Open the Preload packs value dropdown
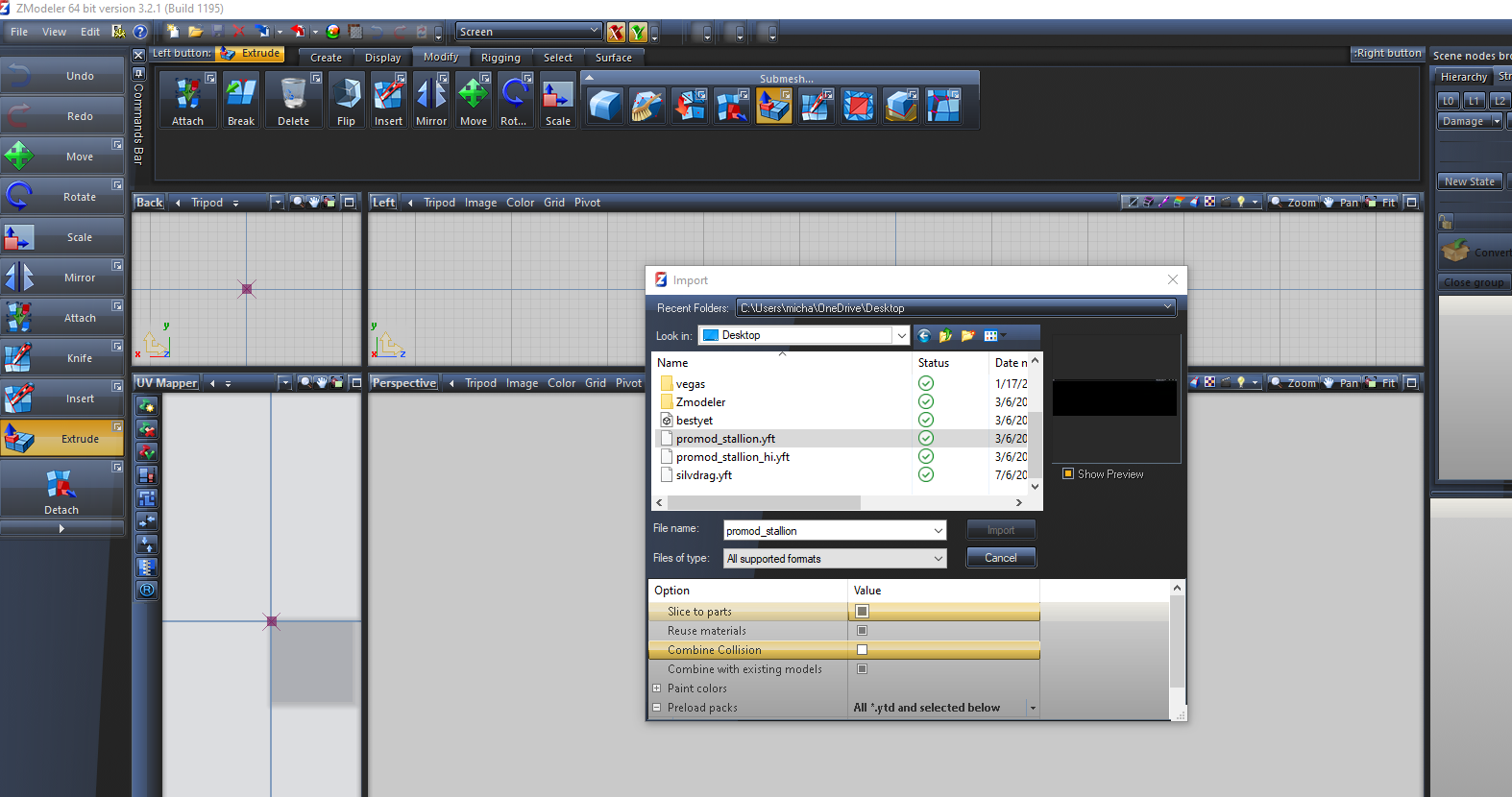 (1033, 708)
